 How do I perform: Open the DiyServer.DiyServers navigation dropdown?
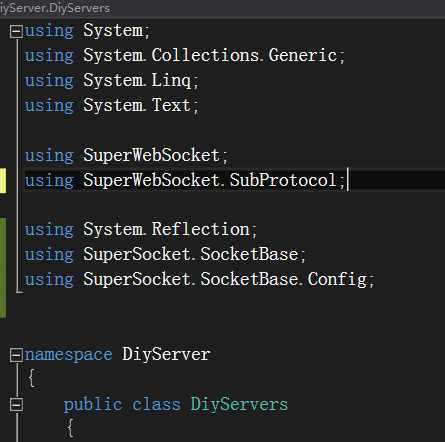pyautogui.click(x=55, y=8)
